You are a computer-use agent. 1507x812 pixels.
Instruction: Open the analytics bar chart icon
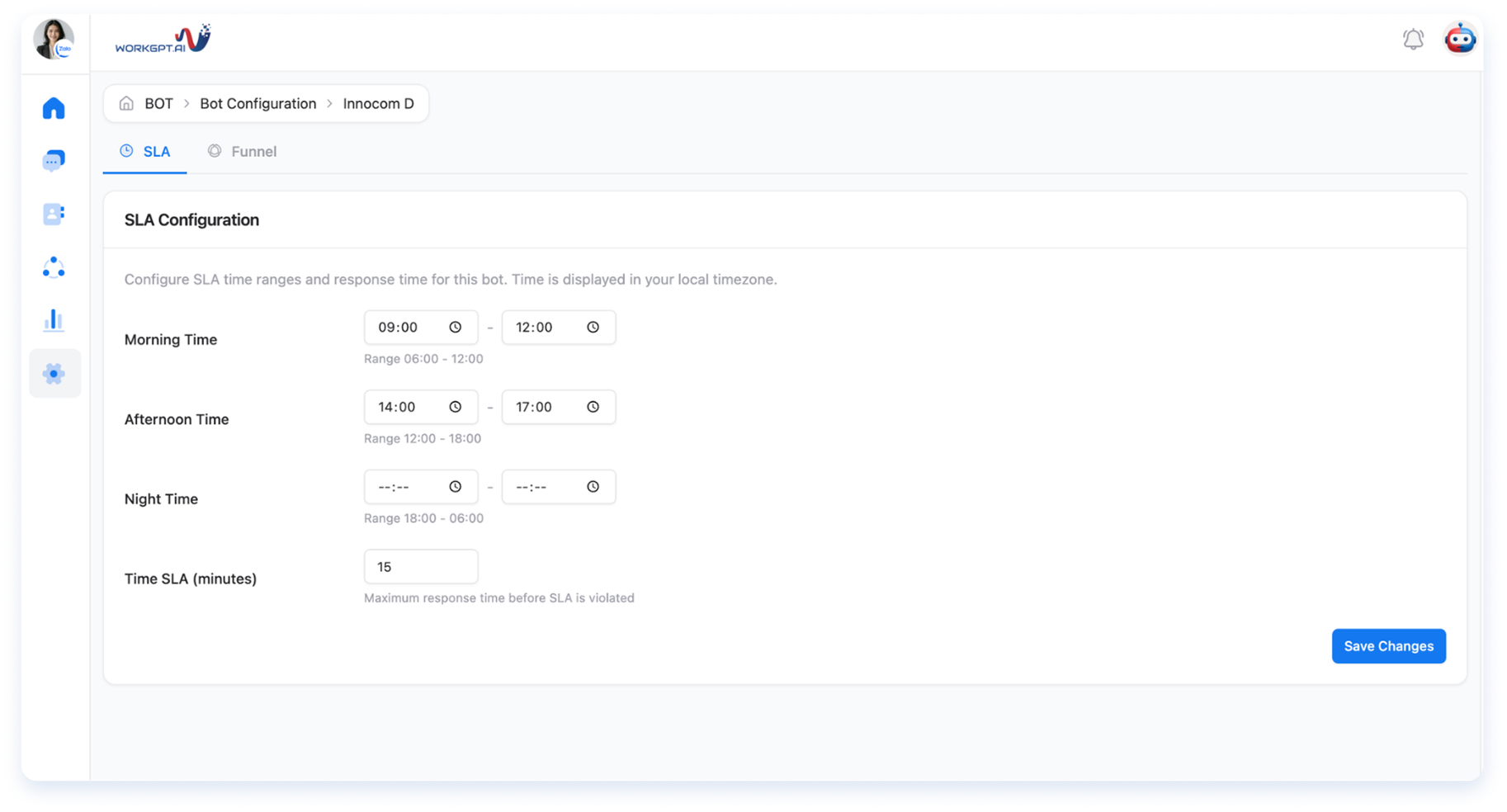(54, 320)
